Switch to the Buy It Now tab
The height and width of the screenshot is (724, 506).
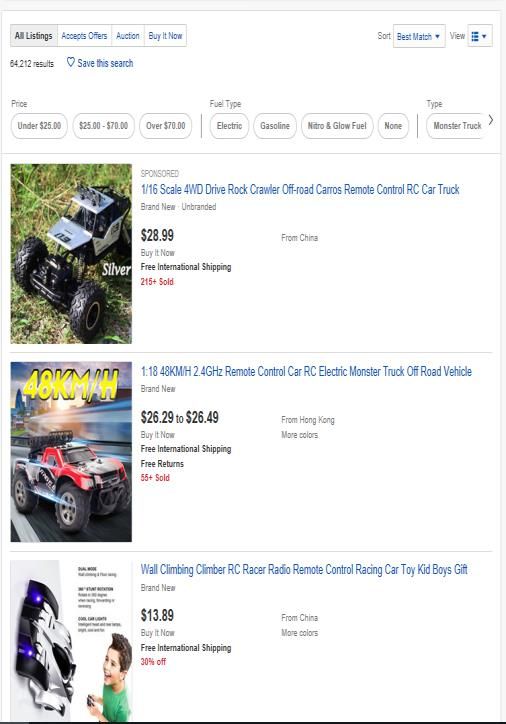point(165,36)
